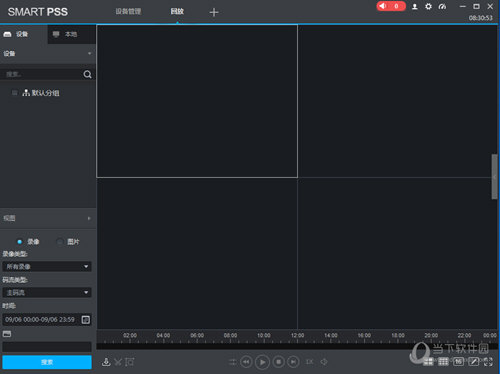This screenshot has height=374, width=500.
Task: Open the user account icon
Action: pos(415,6)
